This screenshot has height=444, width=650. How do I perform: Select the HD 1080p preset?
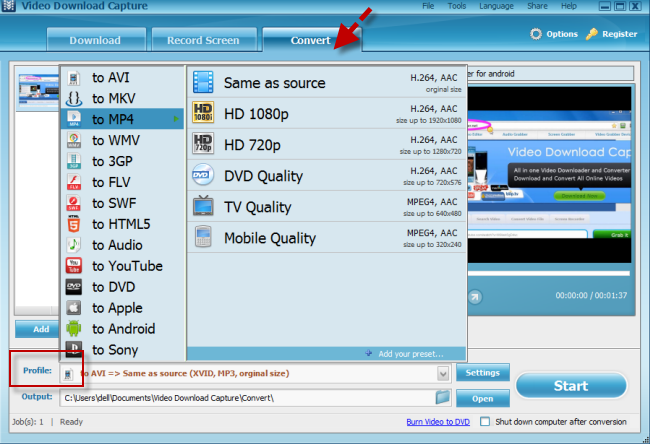tap(327, 113)
